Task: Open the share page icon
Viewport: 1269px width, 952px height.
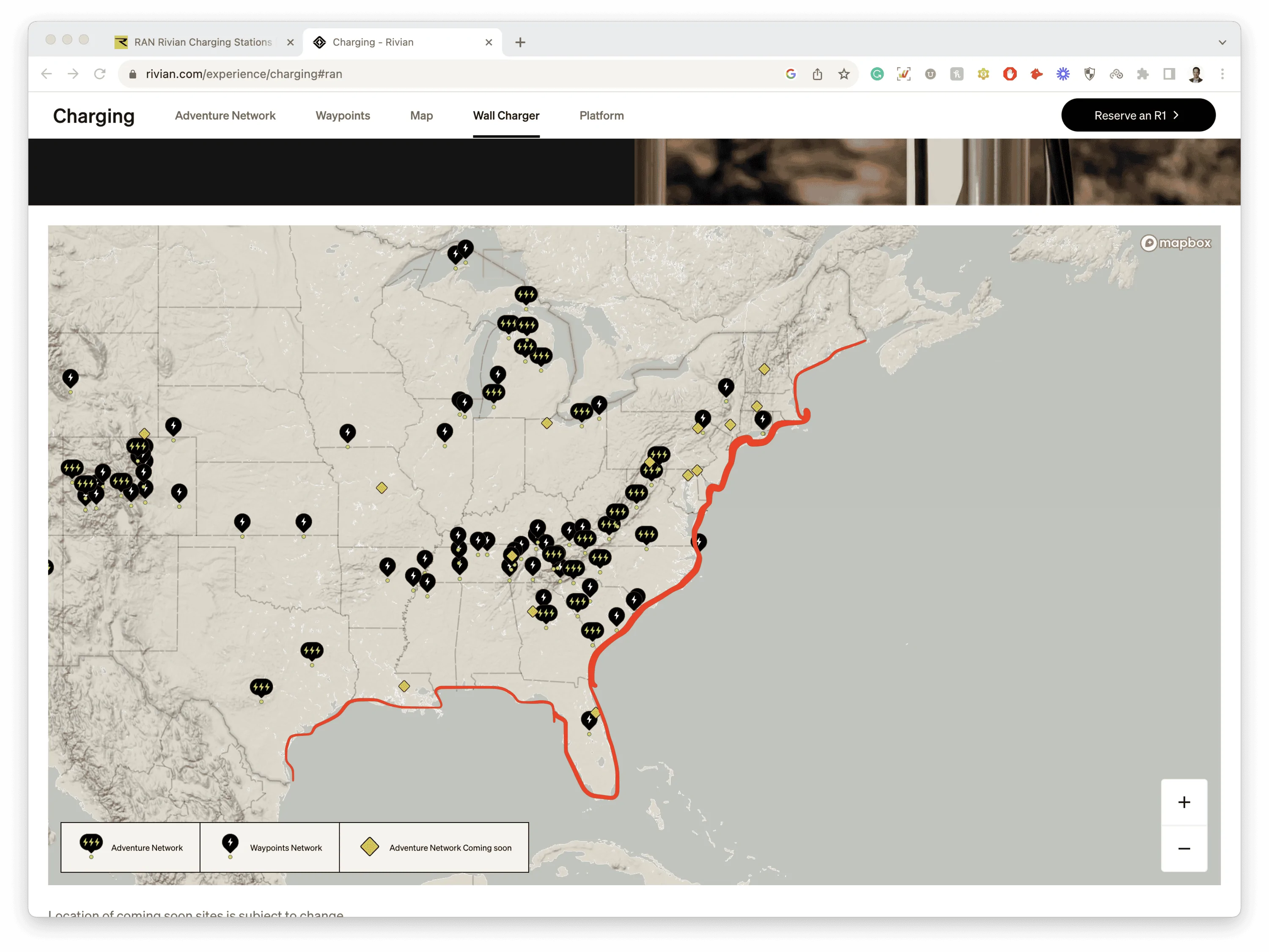Action: 818,74
